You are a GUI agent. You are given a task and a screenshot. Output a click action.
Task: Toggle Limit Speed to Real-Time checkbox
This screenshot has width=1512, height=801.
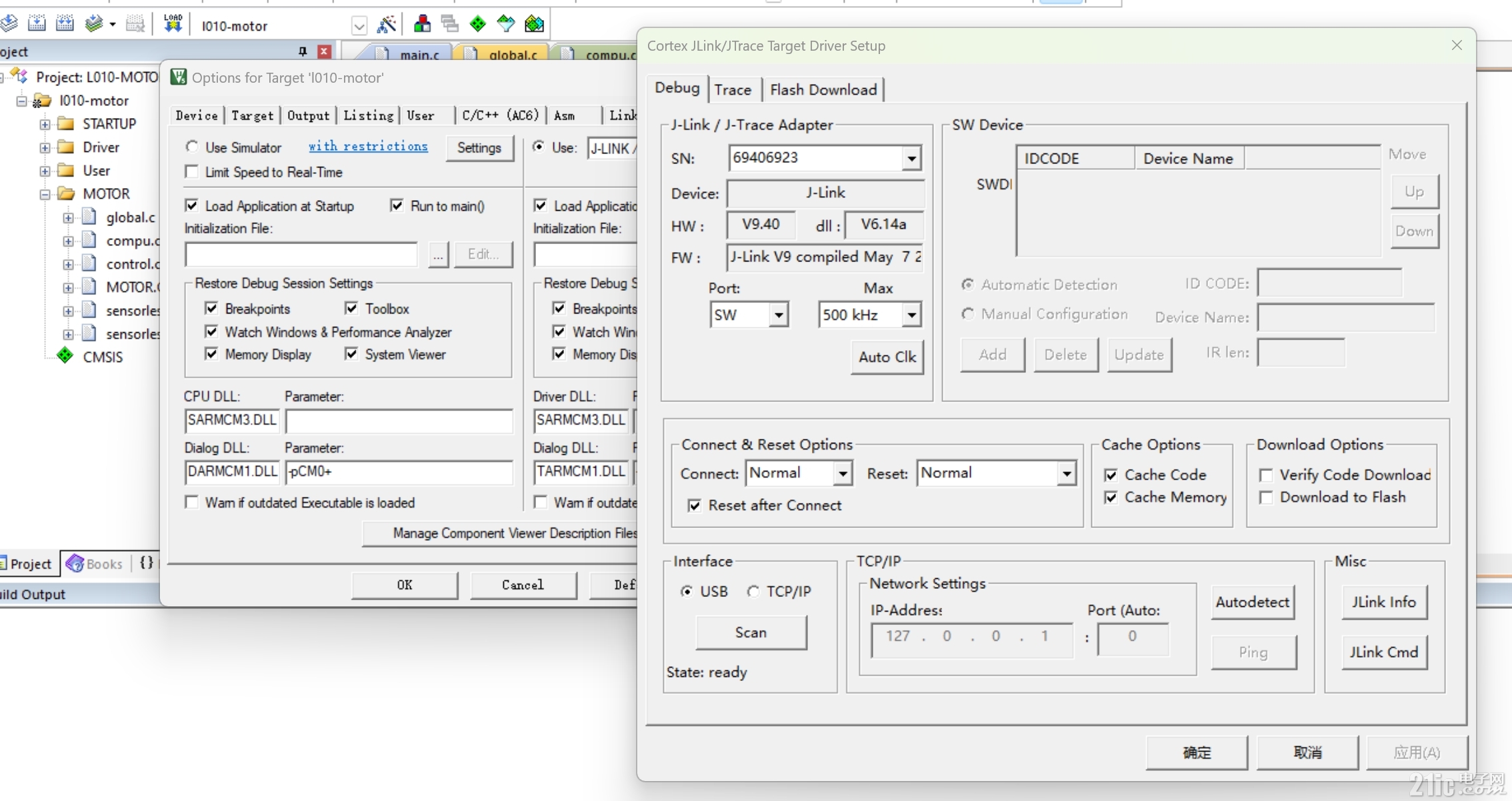point(192,172)
